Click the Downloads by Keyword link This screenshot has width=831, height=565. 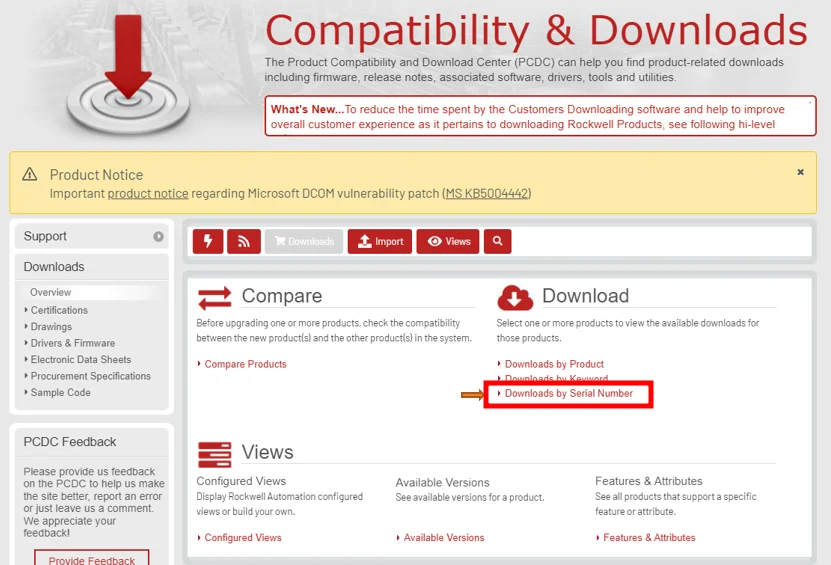[x=556, y=378]
